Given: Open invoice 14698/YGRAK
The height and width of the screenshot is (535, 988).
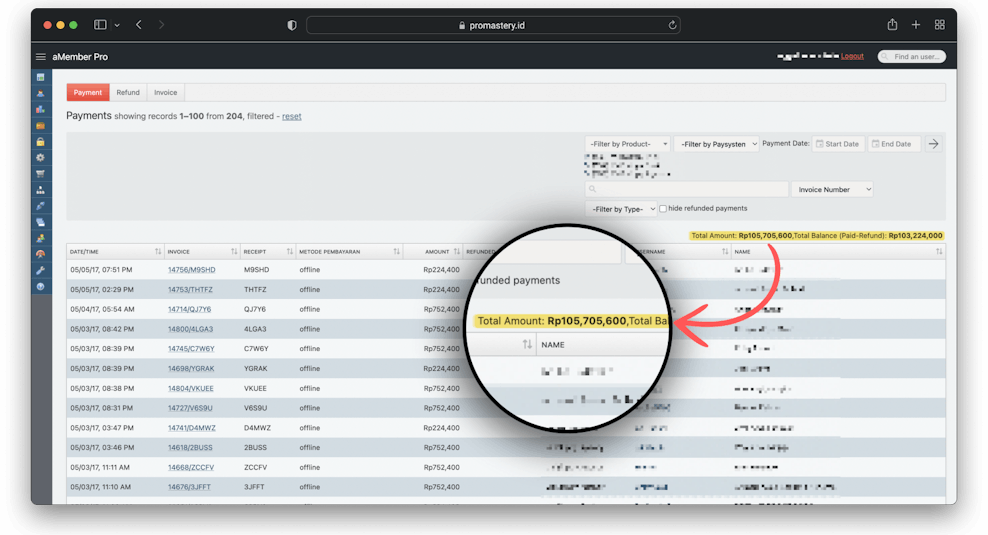Looking at the screenshot, I should point(191,369).
